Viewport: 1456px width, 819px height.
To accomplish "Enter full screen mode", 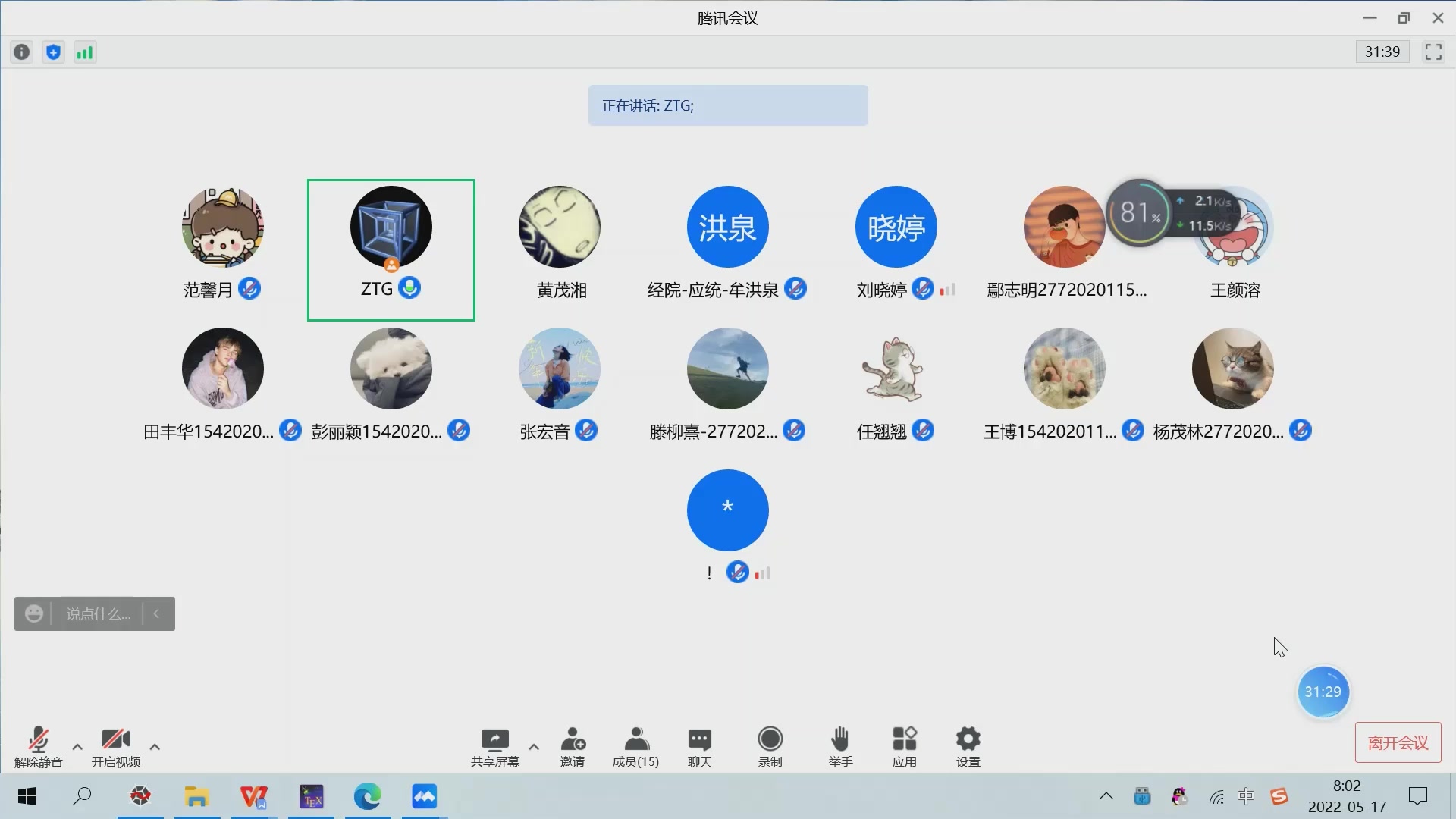I will click(1433, 52).
